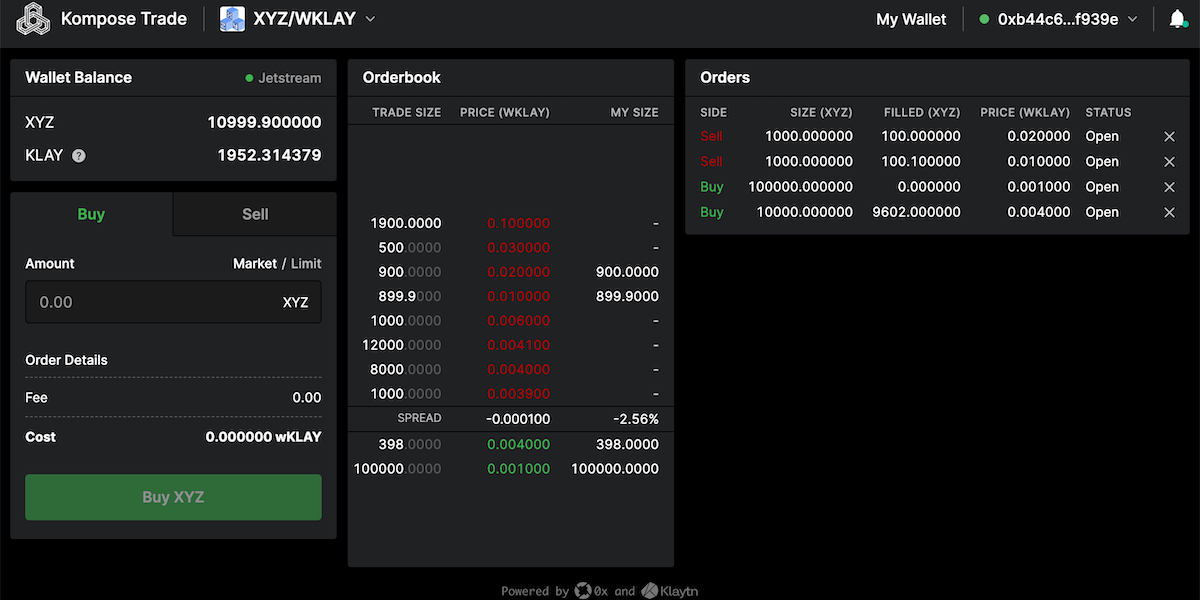Viewport: 1200px width, 600px height.
Task: Click the XYZ token avatar icon
Action: coord(232,19)
